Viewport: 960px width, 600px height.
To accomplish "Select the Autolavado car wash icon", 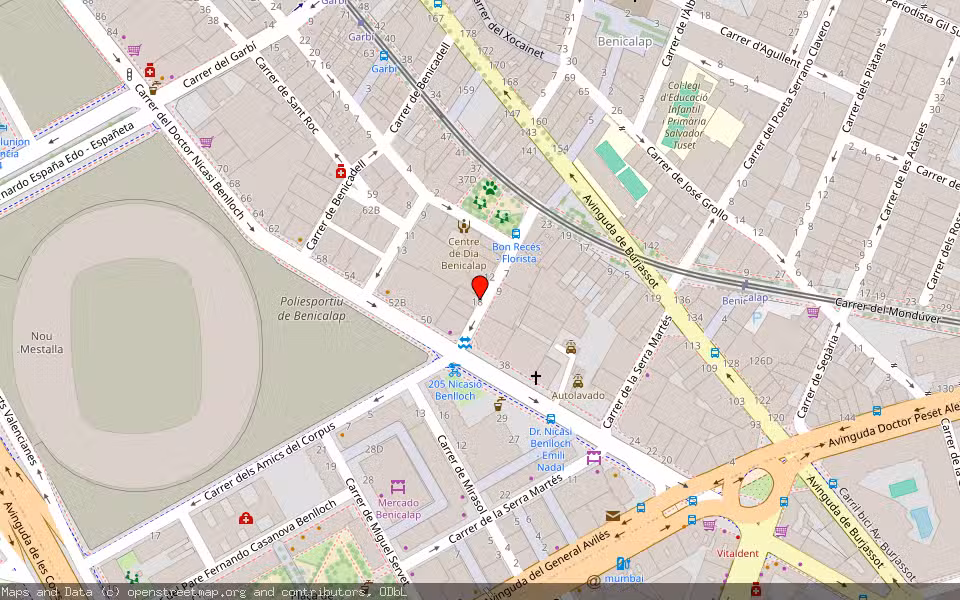I will point(578,383).
